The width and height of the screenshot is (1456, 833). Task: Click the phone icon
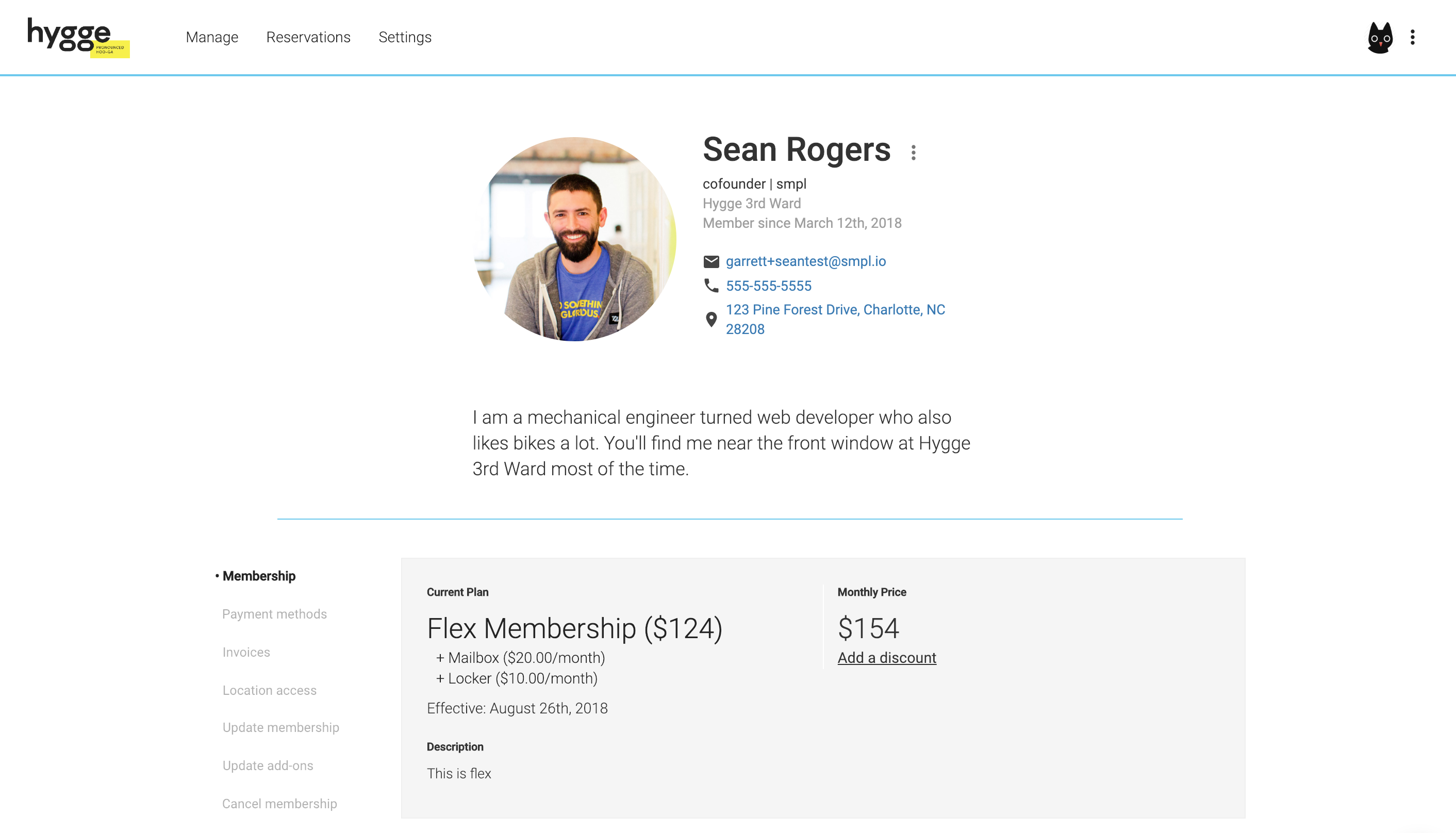pos(710,286)
